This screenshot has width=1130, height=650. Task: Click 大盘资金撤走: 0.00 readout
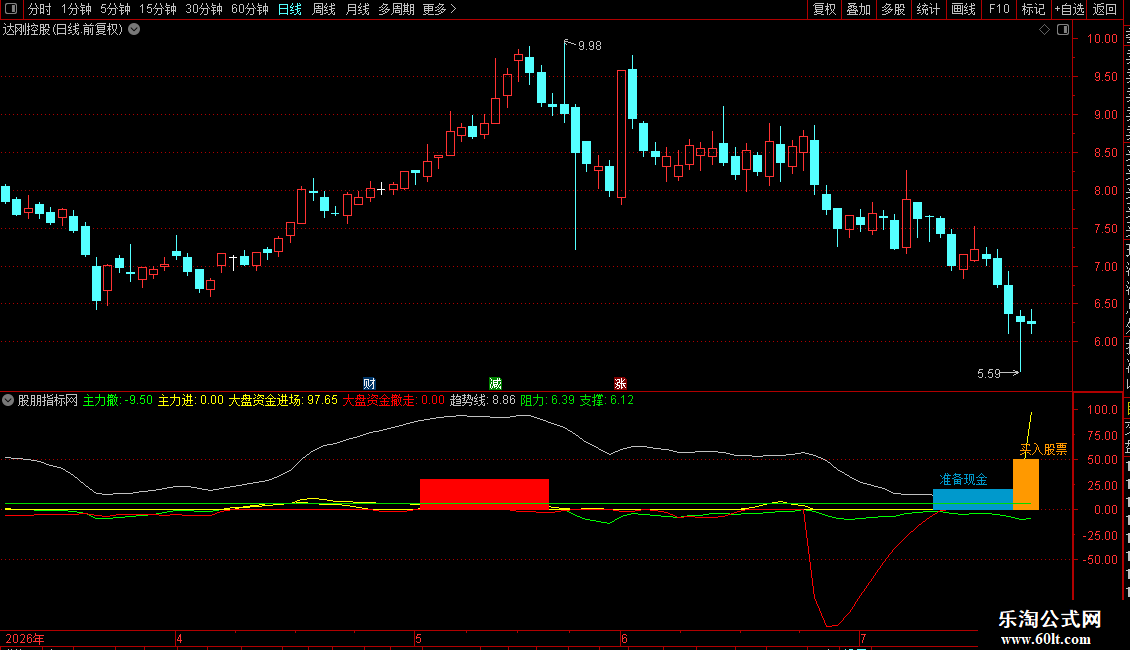coord(393,400)
